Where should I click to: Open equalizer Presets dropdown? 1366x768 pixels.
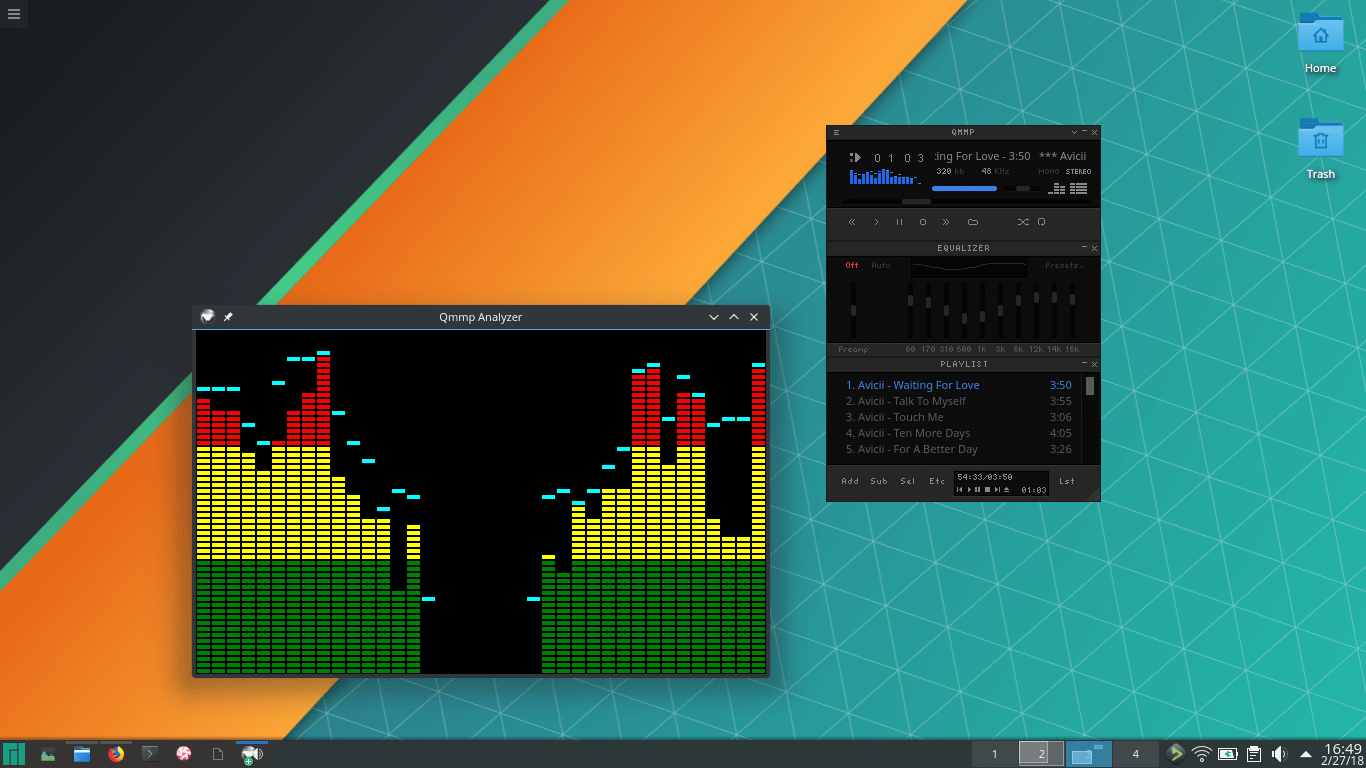point(1064,265)
